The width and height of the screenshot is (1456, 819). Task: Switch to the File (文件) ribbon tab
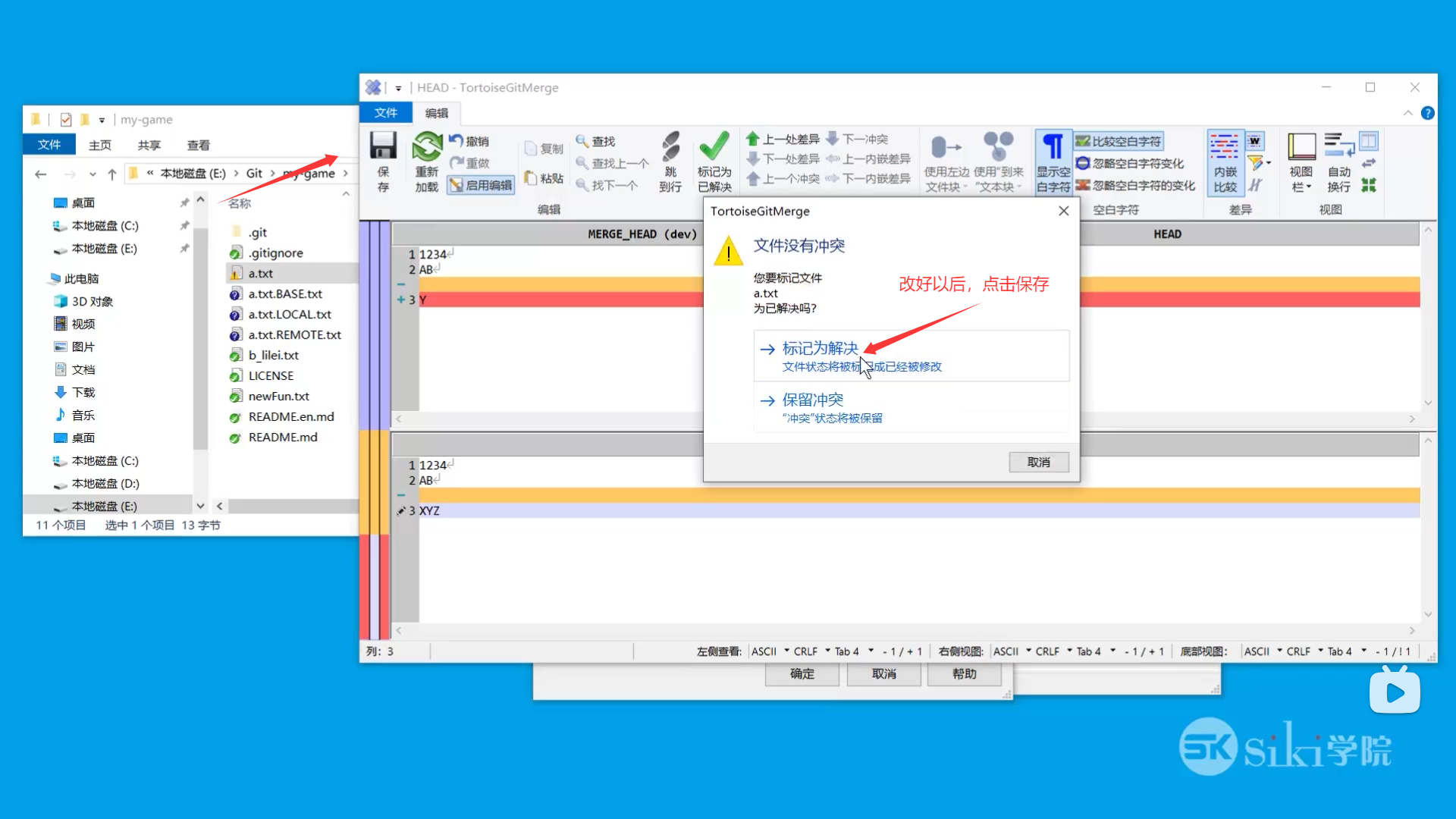(385, 113)
